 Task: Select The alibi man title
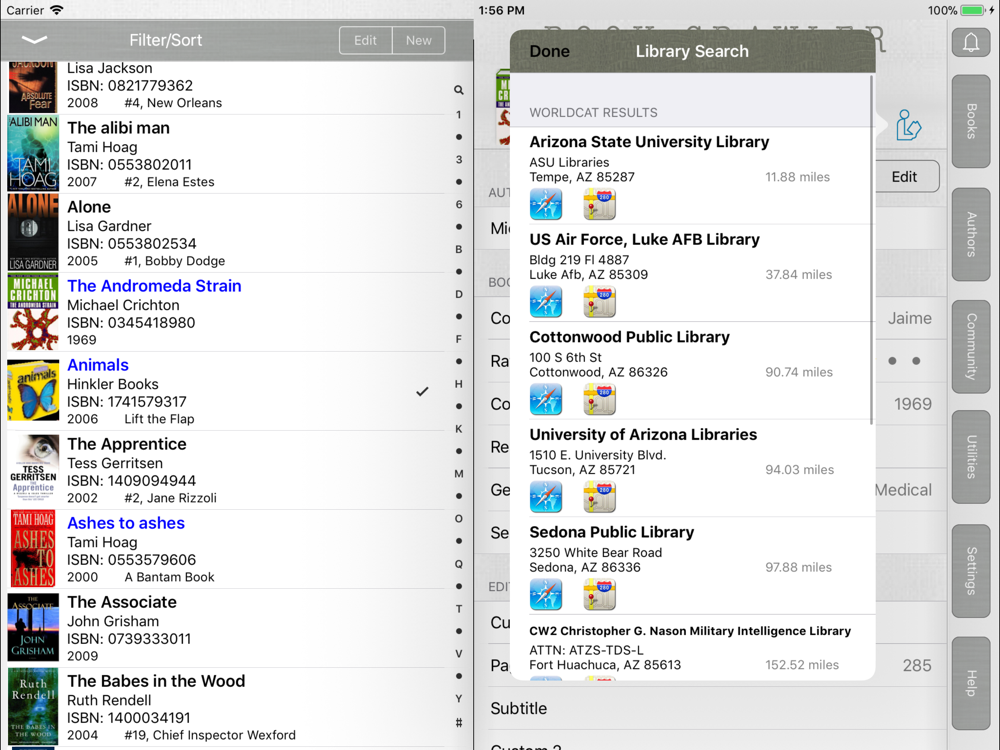pyautogui.click(x=119, y=128)
